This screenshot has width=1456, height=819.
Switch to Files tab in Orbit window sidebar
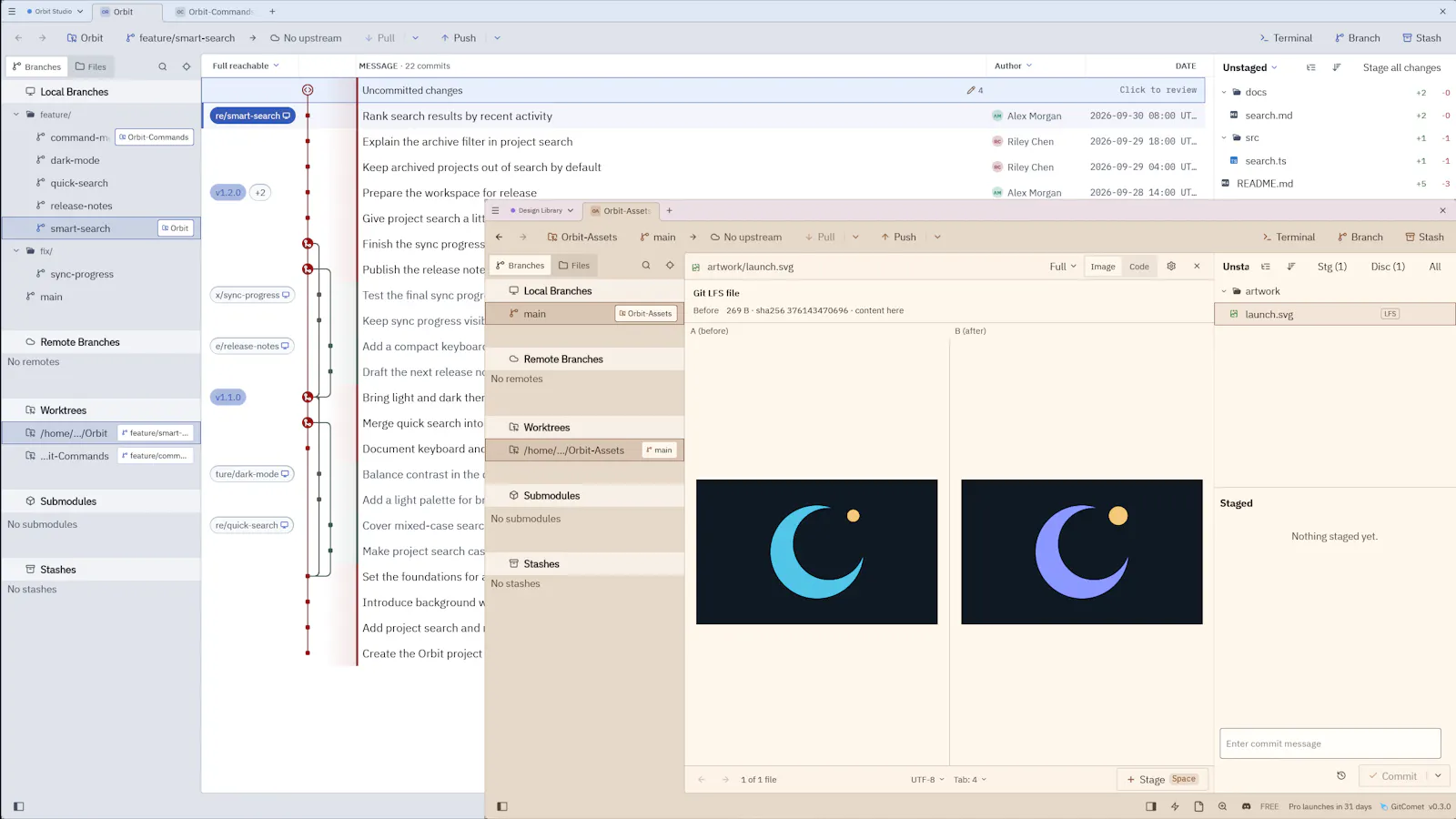pyautogui.click(x=91, y=66)
